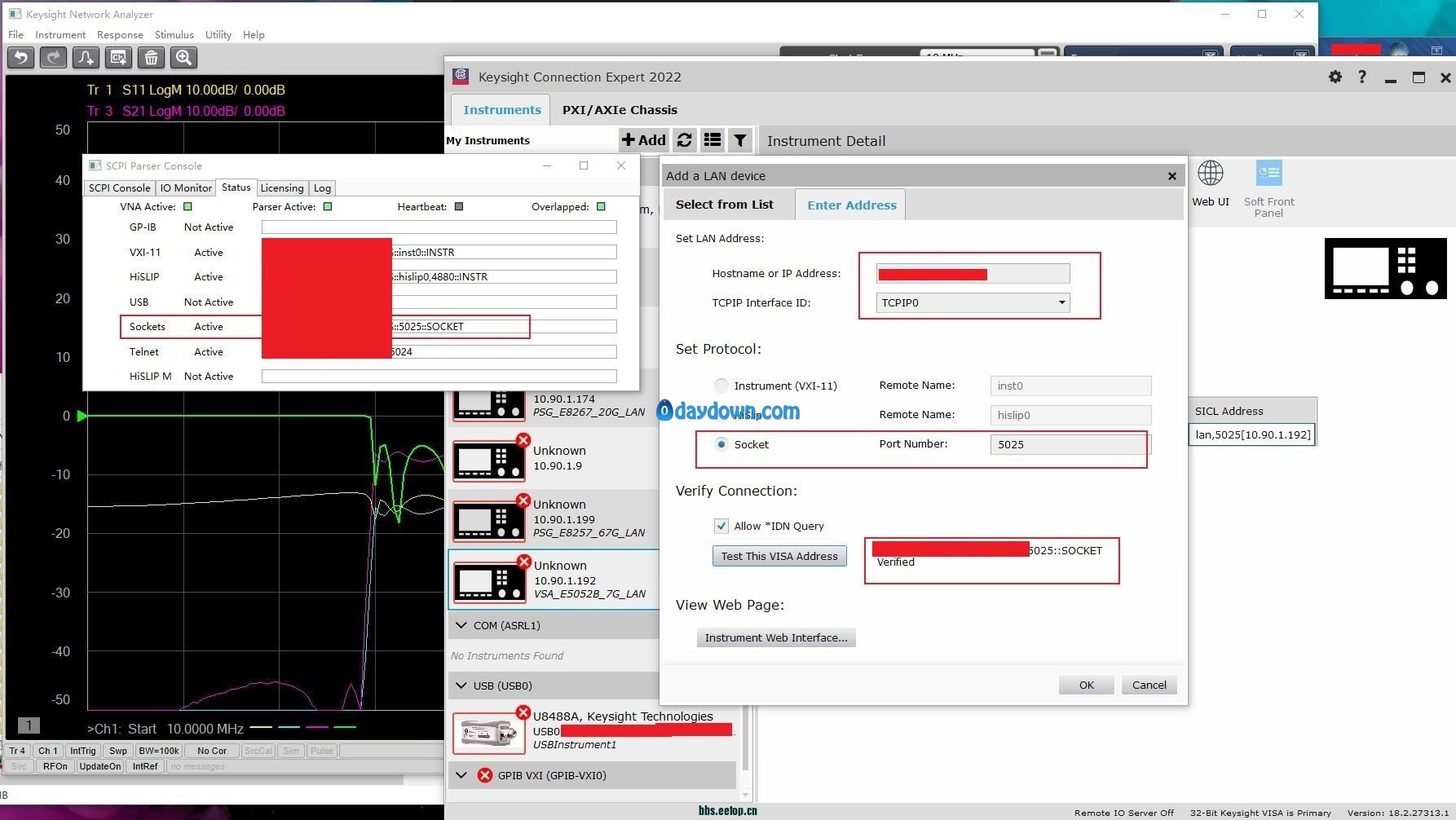Switch to PXI/AXIe Chassis tab
The width and height of the screenshot is (1456, 820).
(x=620, y=110)
